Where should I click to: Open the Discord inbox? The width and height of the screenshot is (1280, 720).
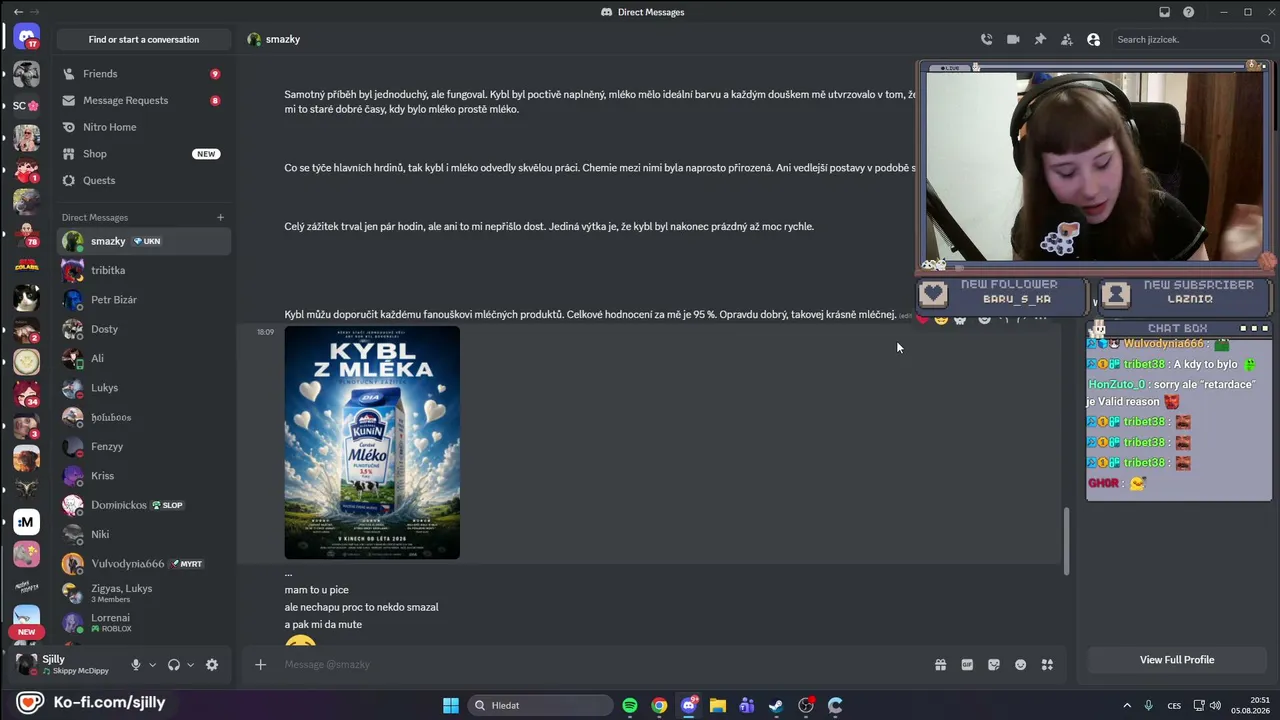(1164, 12)
